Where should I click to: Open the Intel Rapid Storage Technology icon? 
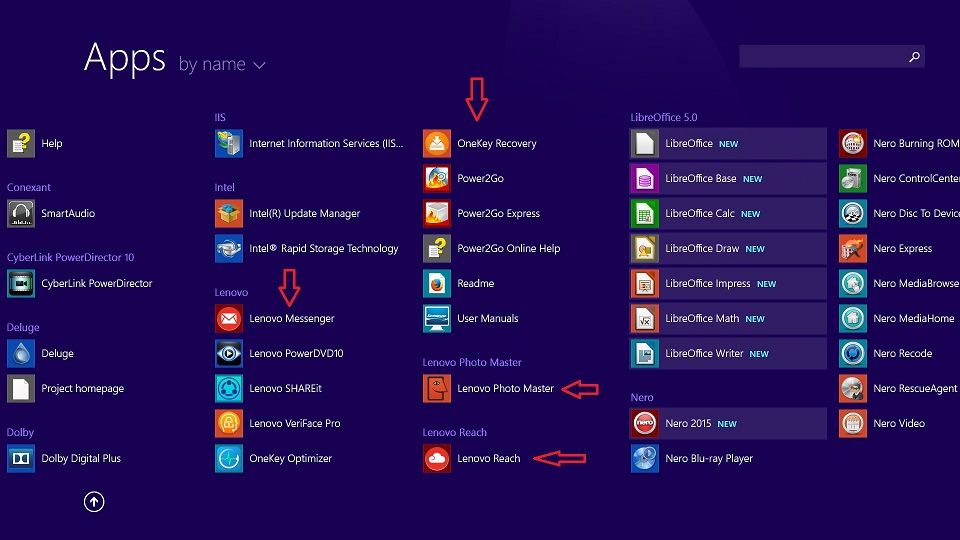coord(229,249)
